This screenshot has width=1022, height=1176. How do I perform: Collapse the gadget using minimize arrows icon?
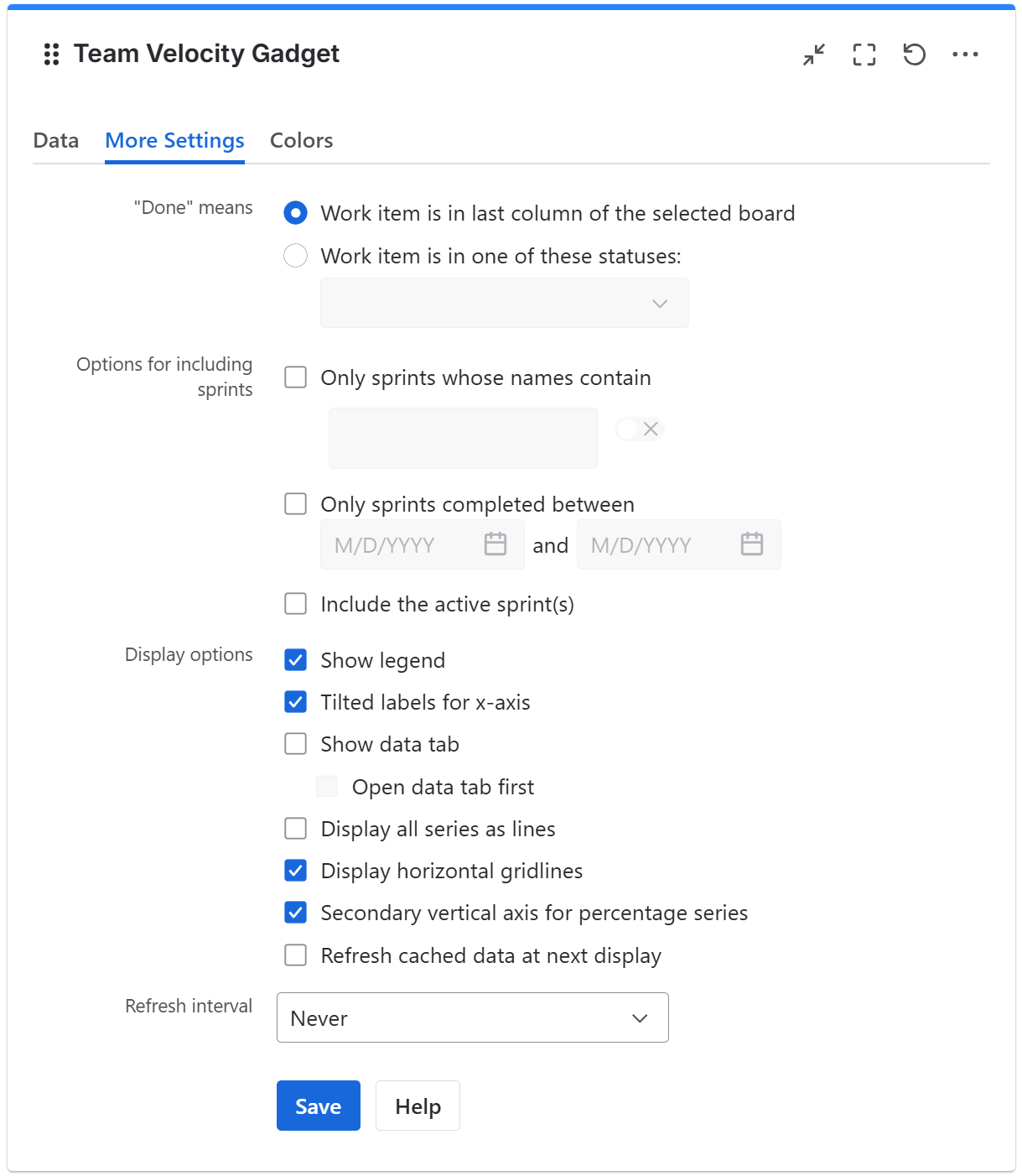click(812, 54)
